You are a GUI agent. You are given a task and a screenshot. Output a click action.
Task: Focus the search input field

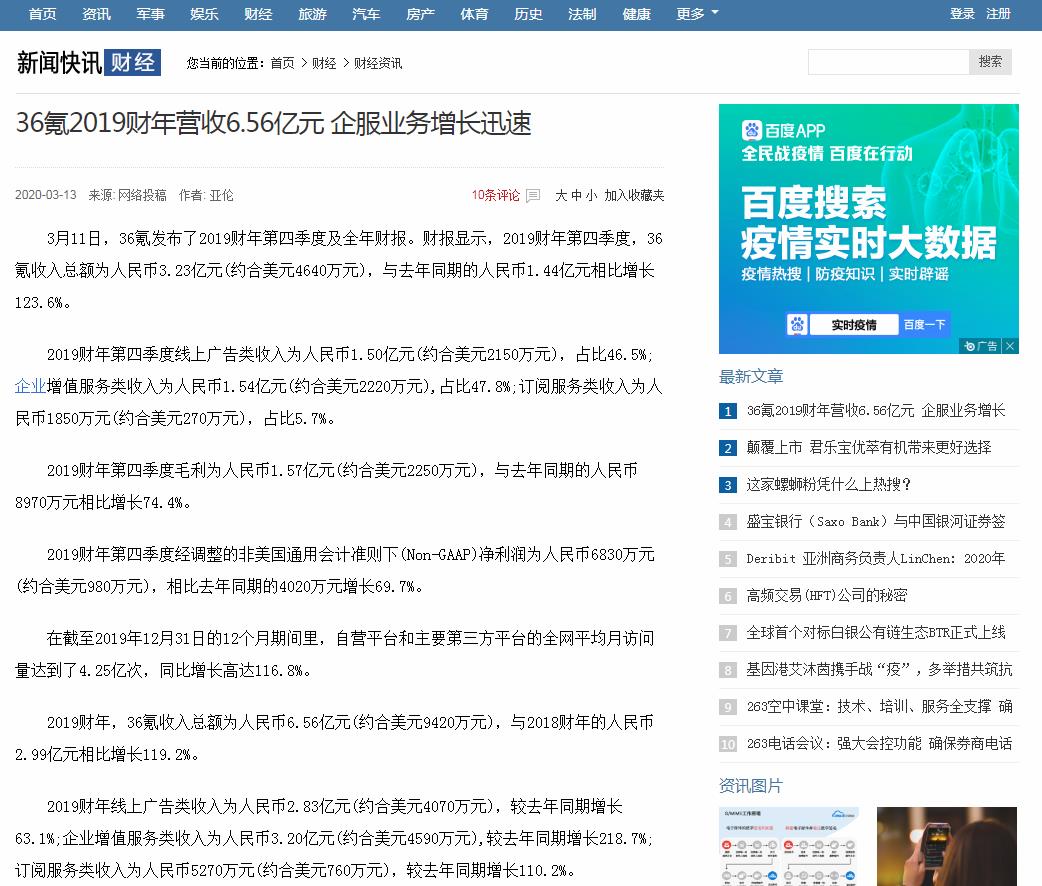coord(888,62)
